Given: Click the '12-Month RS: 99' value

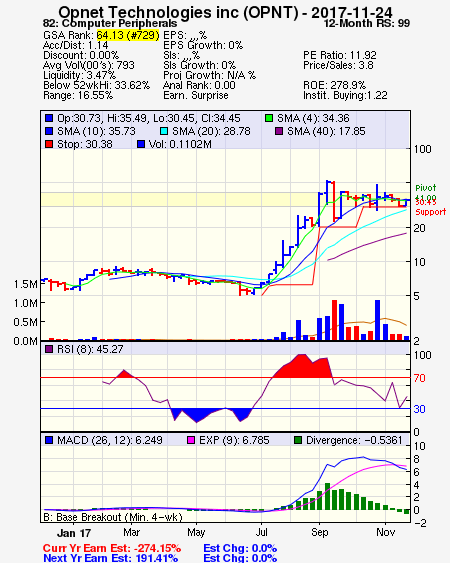Looking at the screenshot, I should tap(367, 24).
